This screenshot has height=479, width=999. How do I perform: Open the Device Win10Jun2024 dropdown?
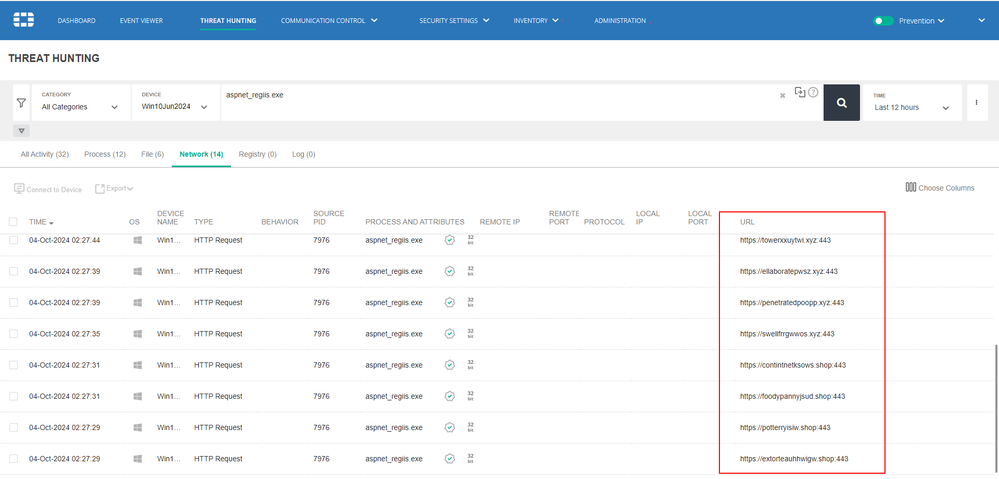(x=174, y=107)
